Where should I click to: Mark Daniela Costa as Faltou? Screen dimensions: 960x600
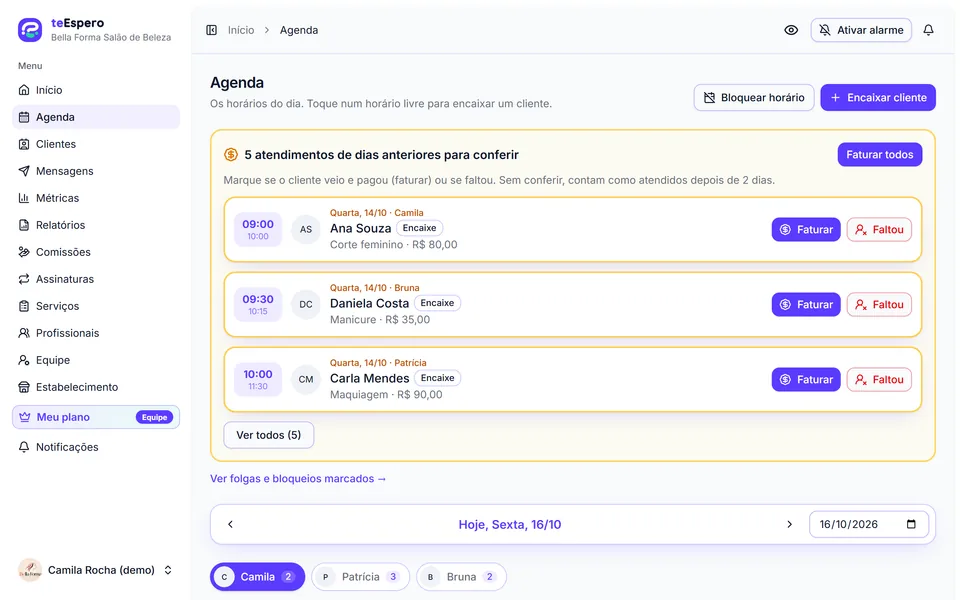click(x=879, y=304)
